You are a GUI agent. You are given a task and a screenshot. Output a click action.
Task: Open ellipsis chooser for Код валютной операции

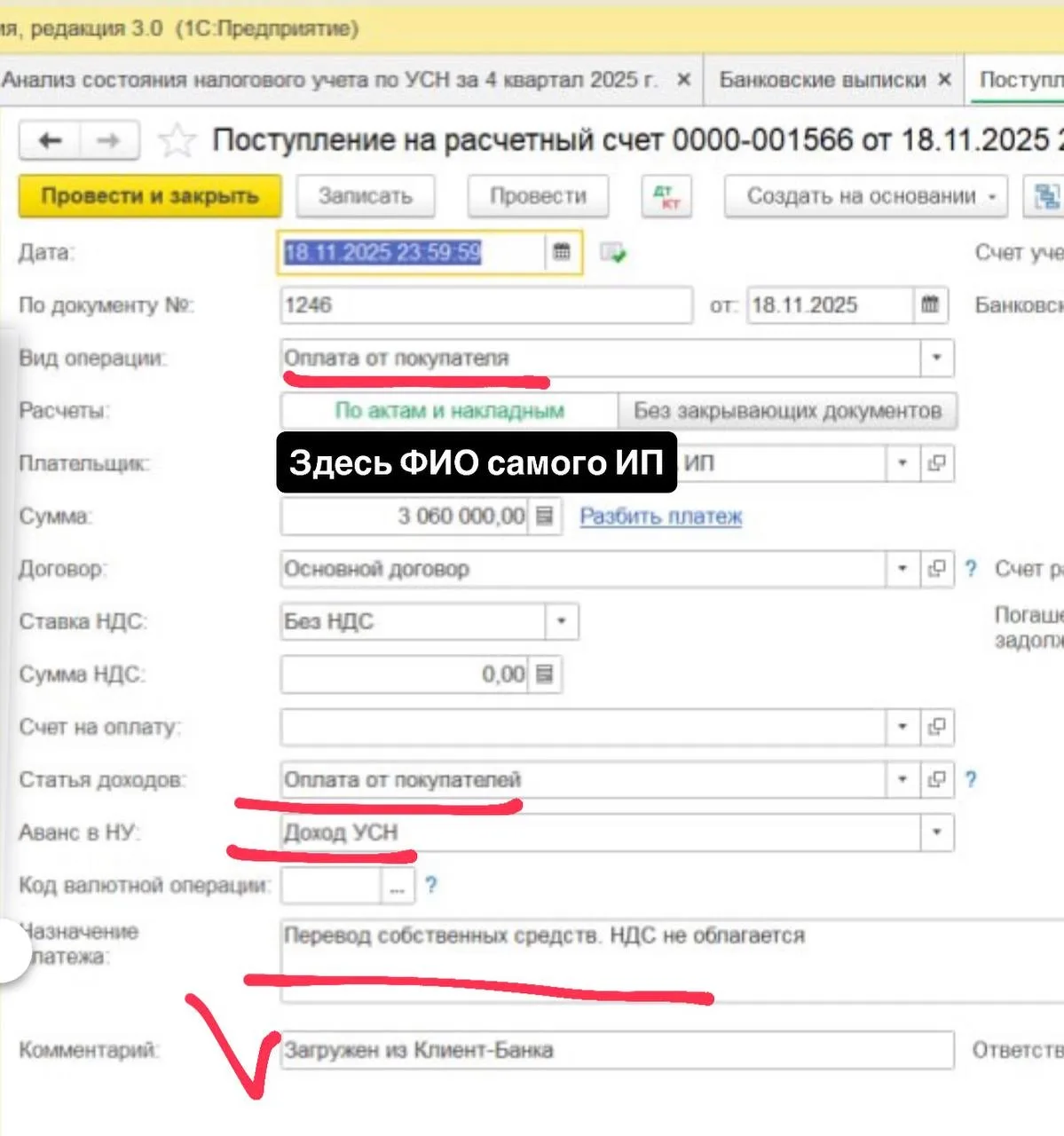(398, 886)
